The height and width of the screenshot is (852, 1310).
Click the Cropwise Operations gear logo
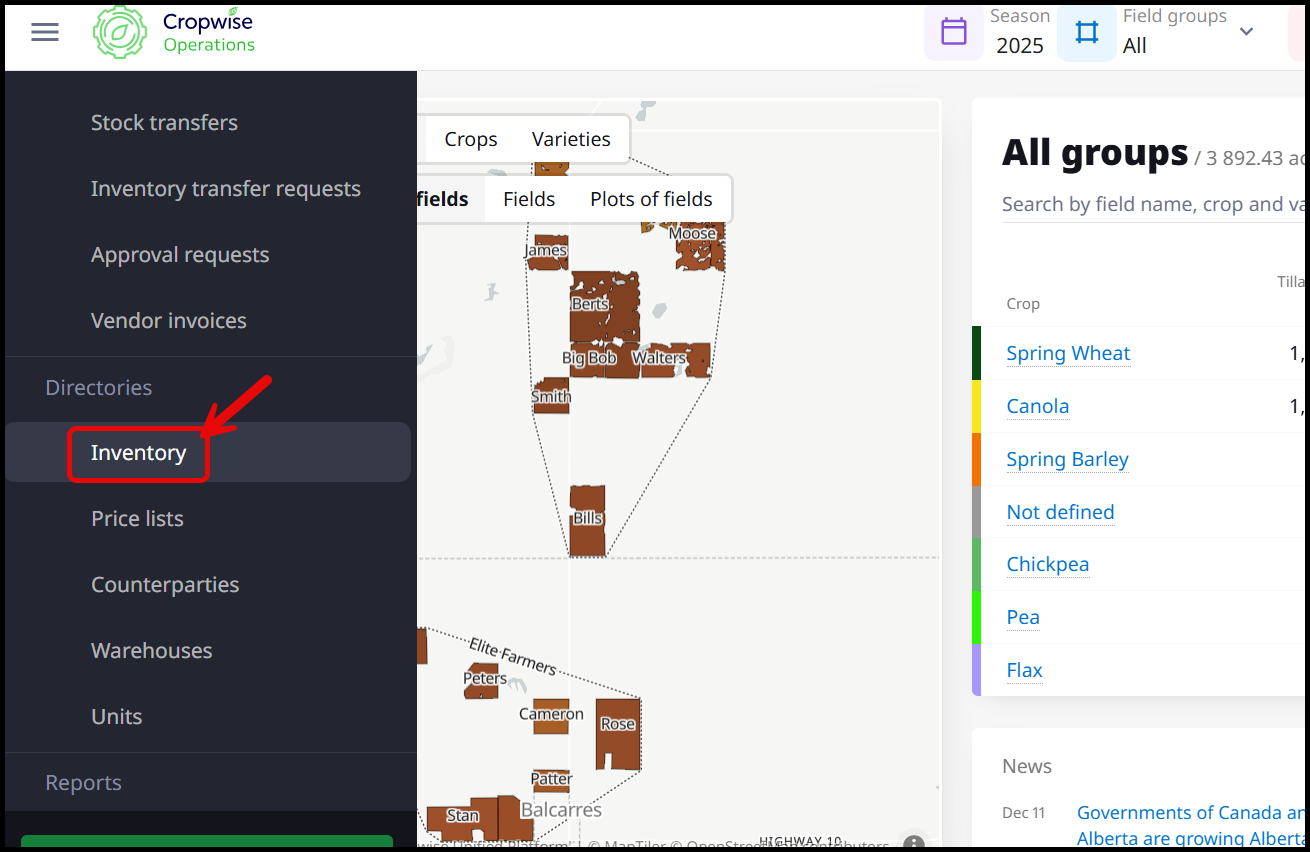pyautogui.click(x=120, y=33)
